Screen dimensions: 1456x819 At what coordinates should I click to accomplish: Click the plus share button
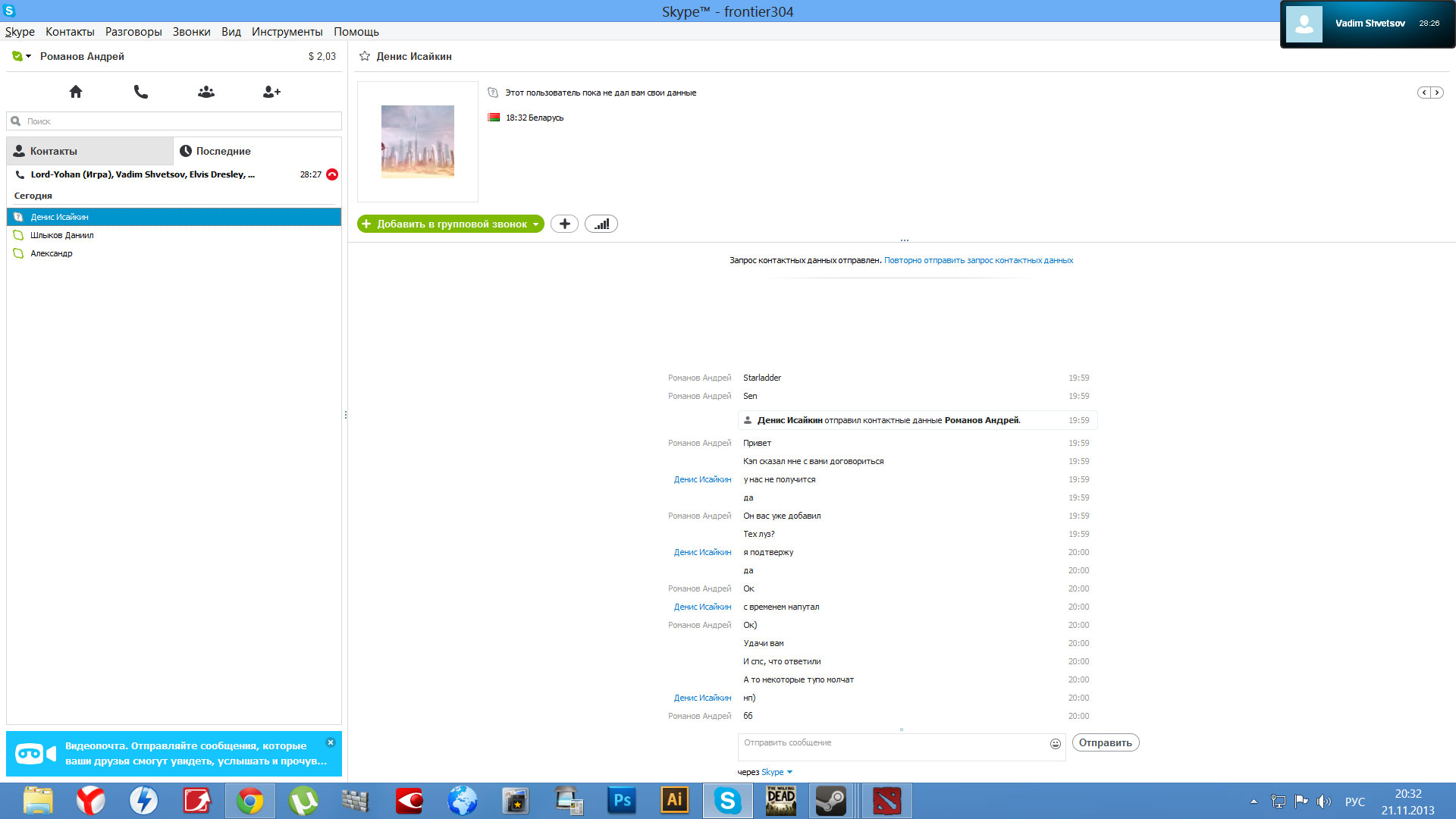(x=564, y=224)
